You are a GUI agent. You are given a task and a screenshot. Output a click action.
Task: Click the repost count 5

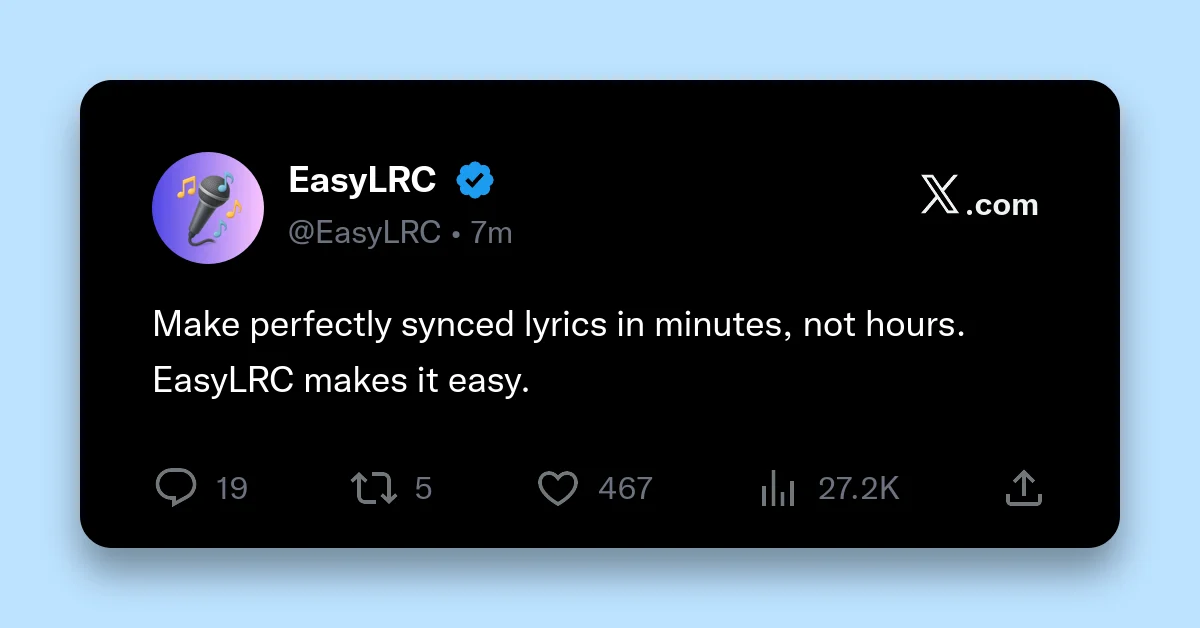coord(423,489)
